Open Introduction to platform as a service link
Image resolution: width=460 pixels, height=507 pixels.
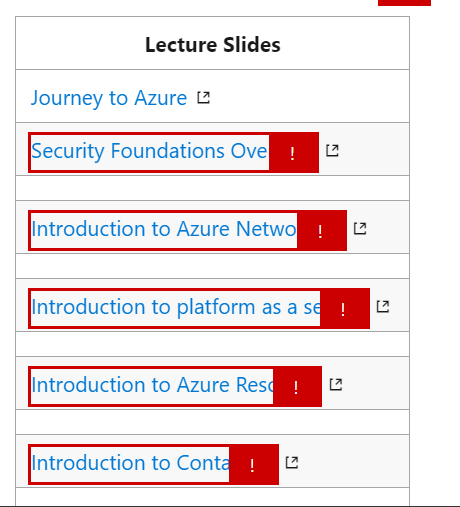(175, 307)
